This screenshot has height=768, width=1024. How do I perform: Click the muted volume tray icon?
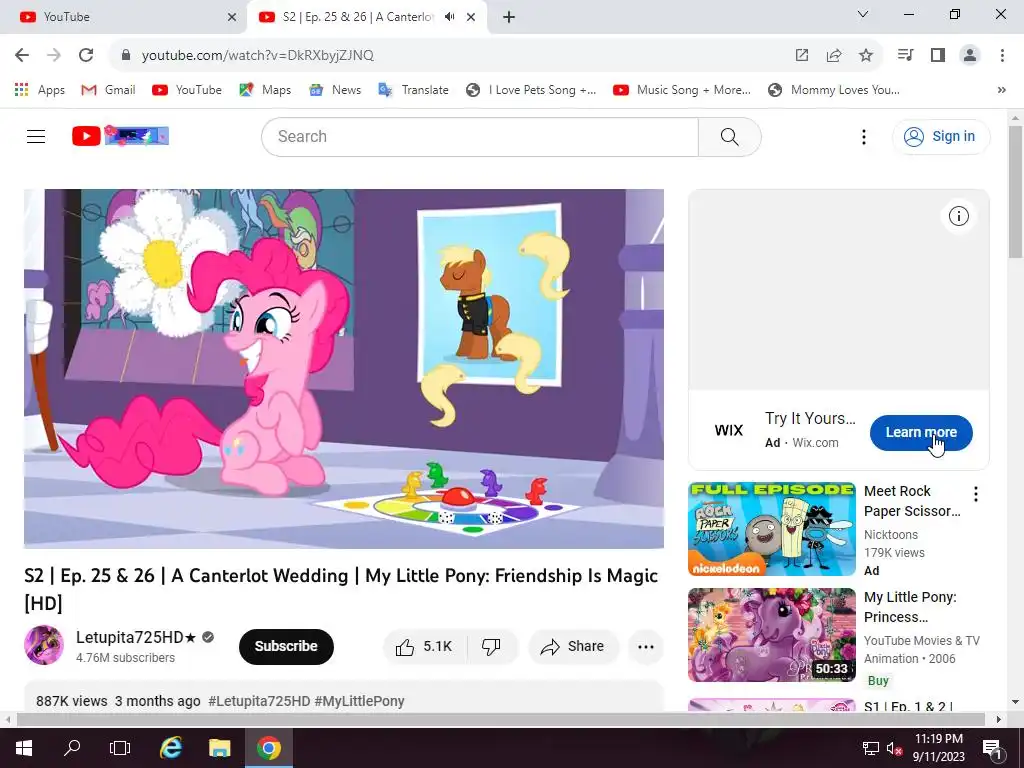point(894,748)
